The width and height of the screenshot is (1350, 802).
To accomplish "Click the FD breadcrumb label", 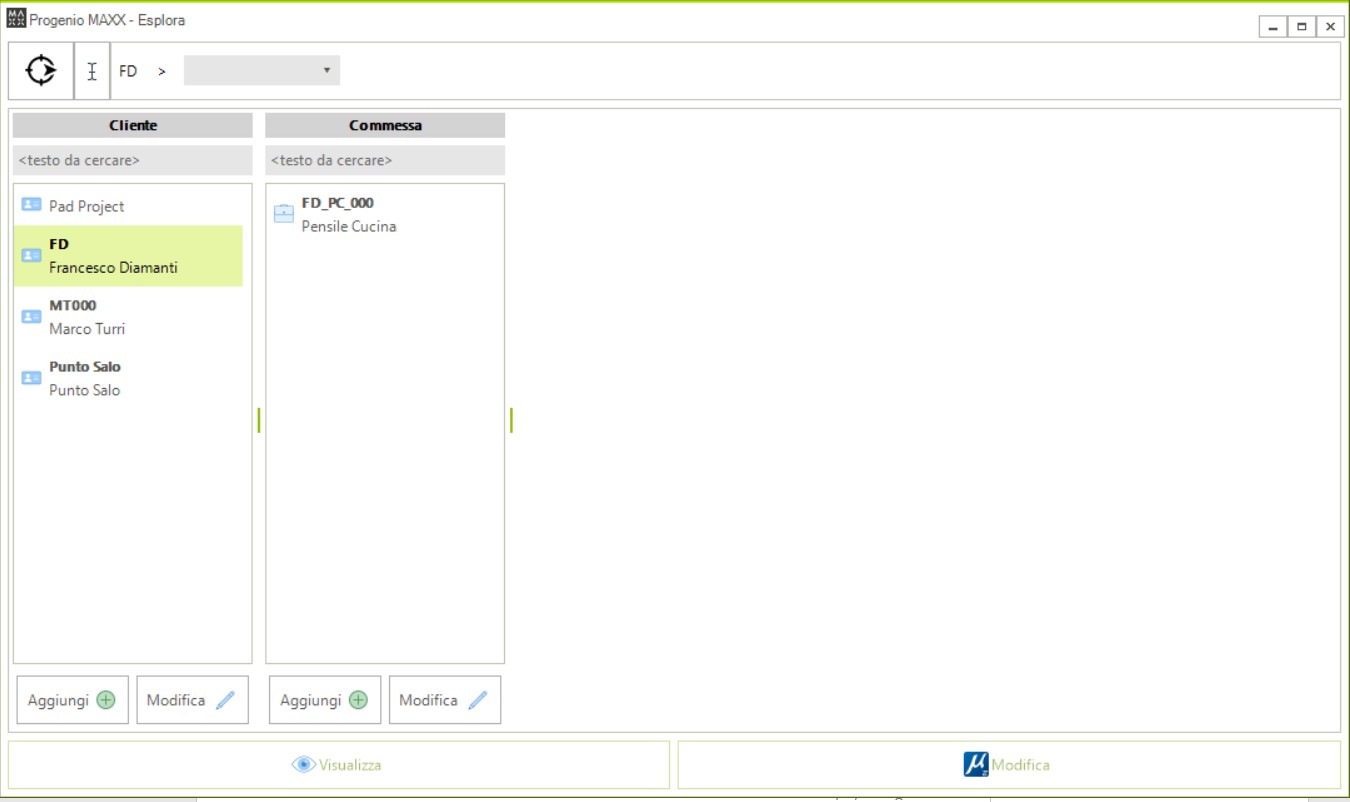I will pyautogui.click(x=128, y=72).
